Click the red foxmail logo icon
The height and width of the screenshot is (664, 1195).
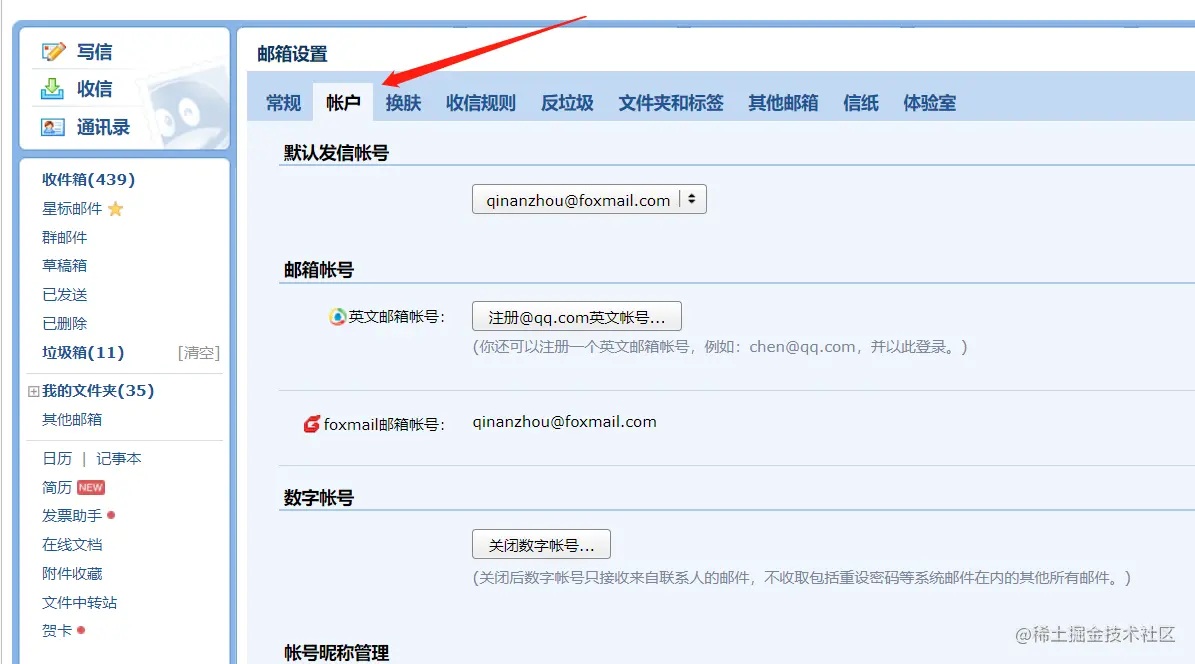point(312,424)
